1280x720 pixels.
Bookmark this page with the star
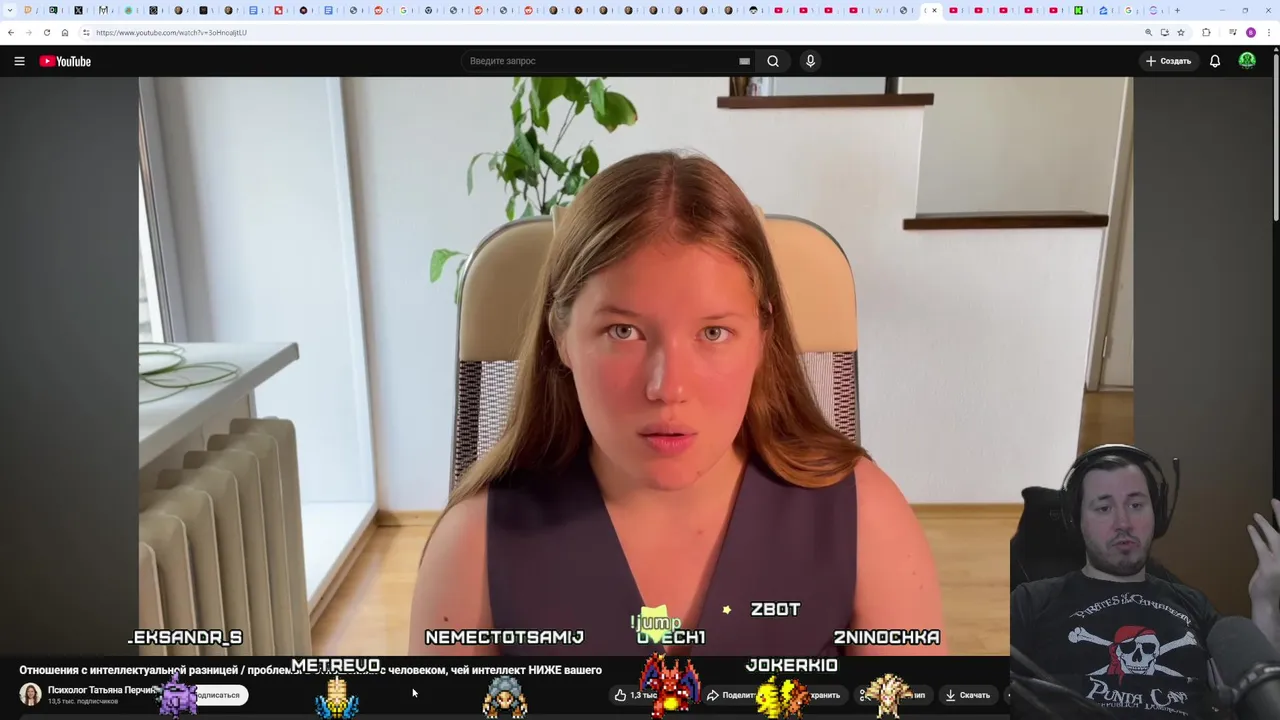pos(1181,32)
